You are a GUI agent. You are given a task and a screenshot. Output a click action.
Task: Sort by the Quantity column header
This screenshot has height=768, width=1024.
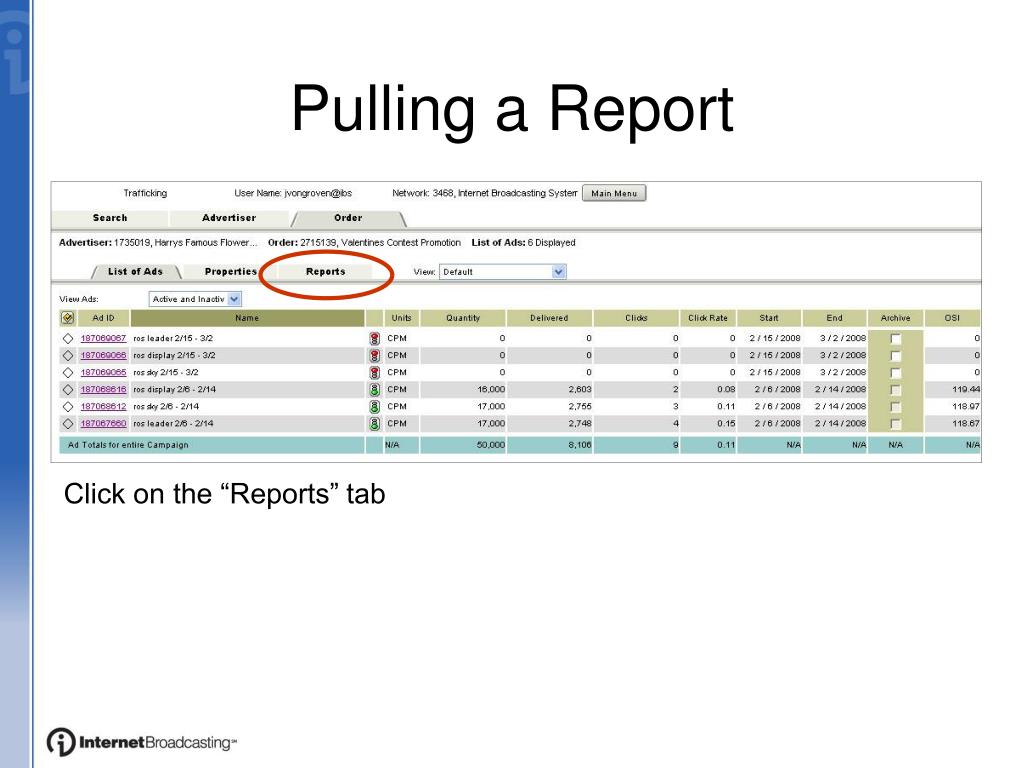tap(463, 318)
